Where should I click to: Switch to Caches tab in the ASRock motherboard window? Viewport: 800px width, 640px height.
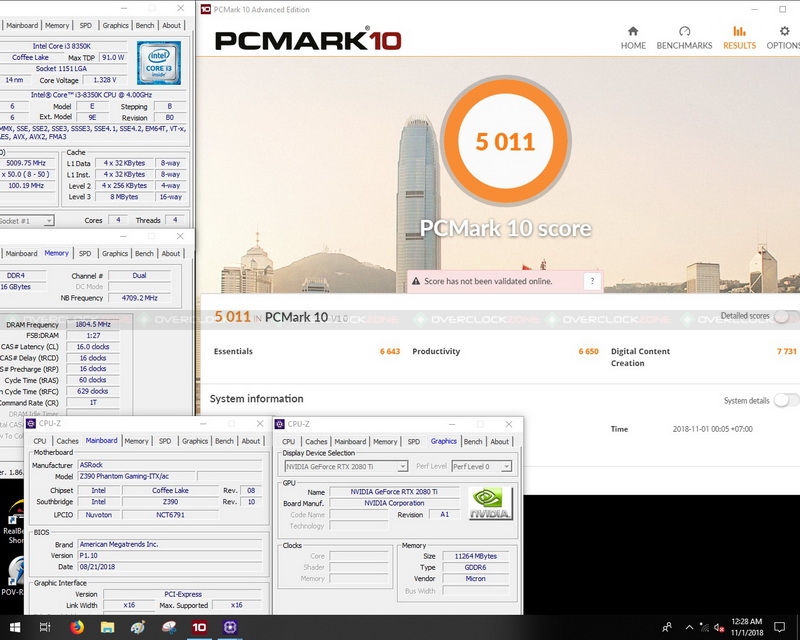click(x=67, y=441)
